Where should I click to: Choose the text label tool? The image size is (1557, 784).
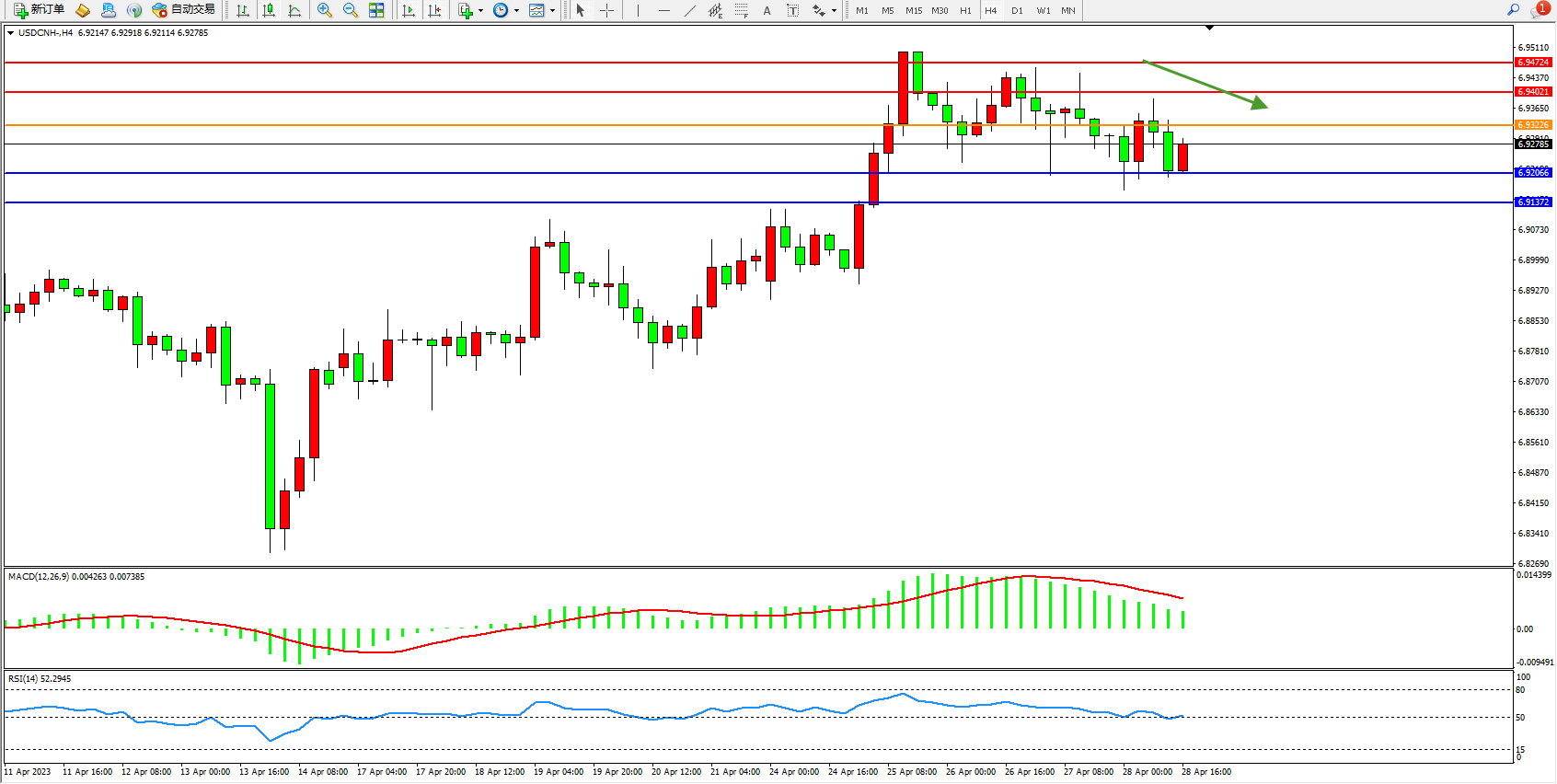point(767,10)
